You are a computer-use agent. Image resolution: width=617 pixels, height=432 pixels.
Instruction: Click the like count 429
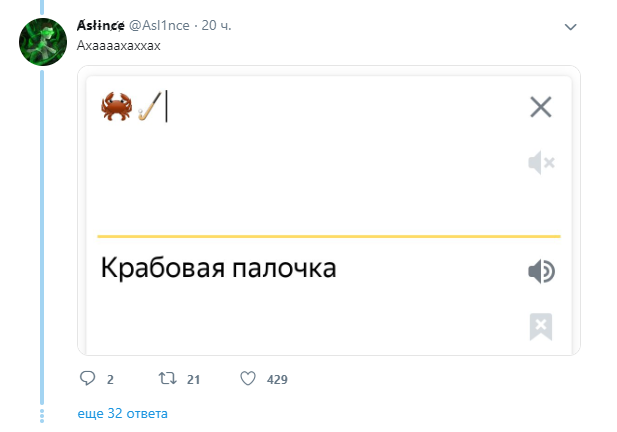[x=277, y=380]
